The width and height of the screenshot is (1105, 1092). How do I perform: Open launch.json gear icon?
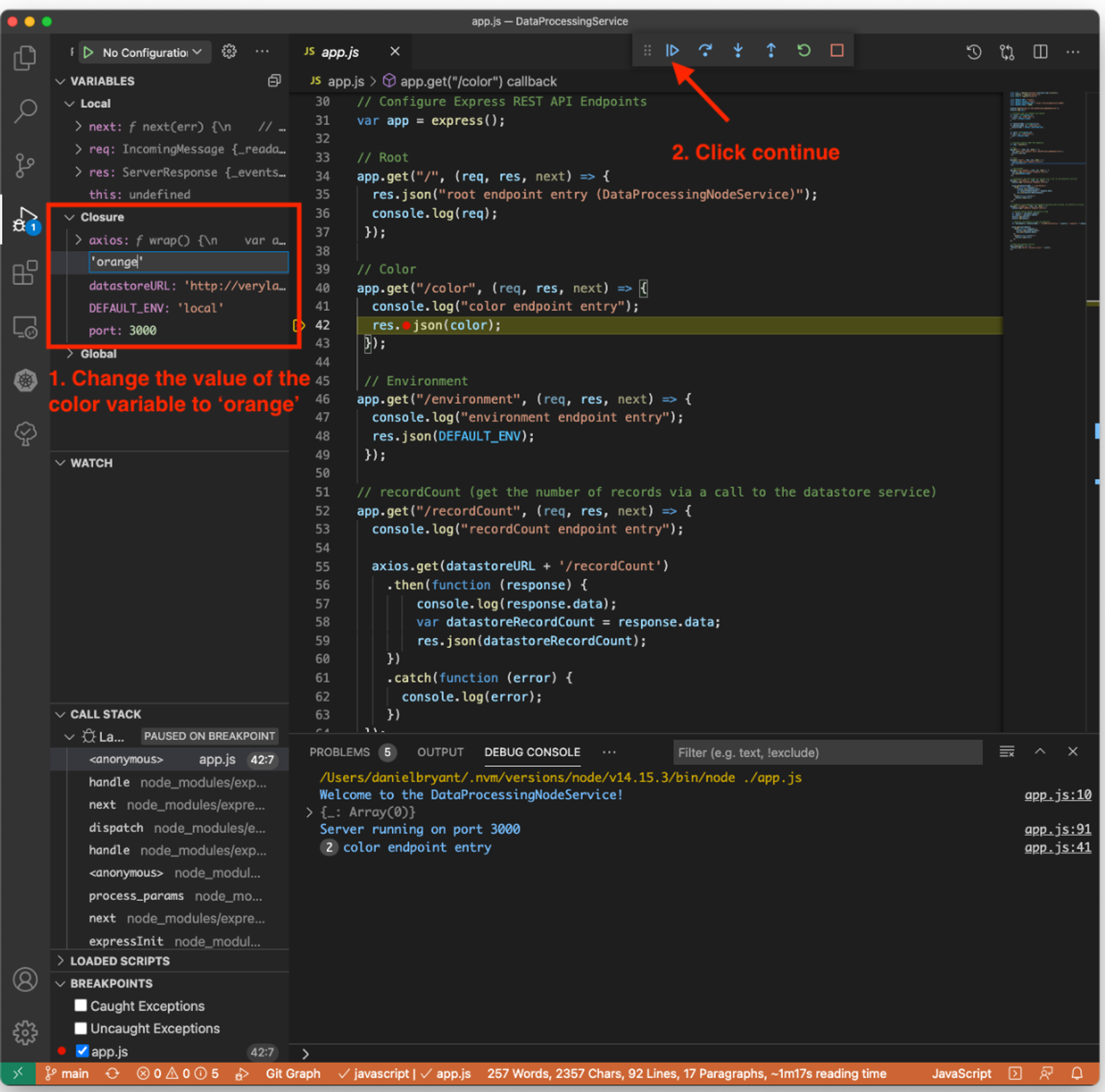[x=229, y=52]
